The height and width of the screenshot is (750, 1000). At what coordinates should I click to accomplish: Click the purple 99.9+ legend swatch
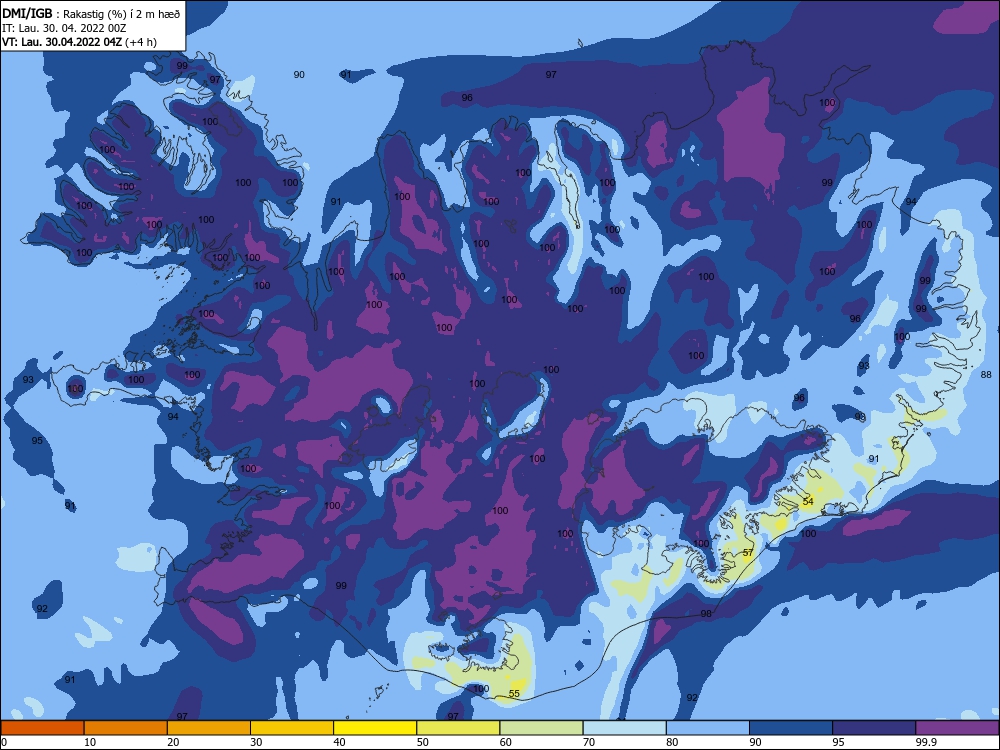(958, 728)
